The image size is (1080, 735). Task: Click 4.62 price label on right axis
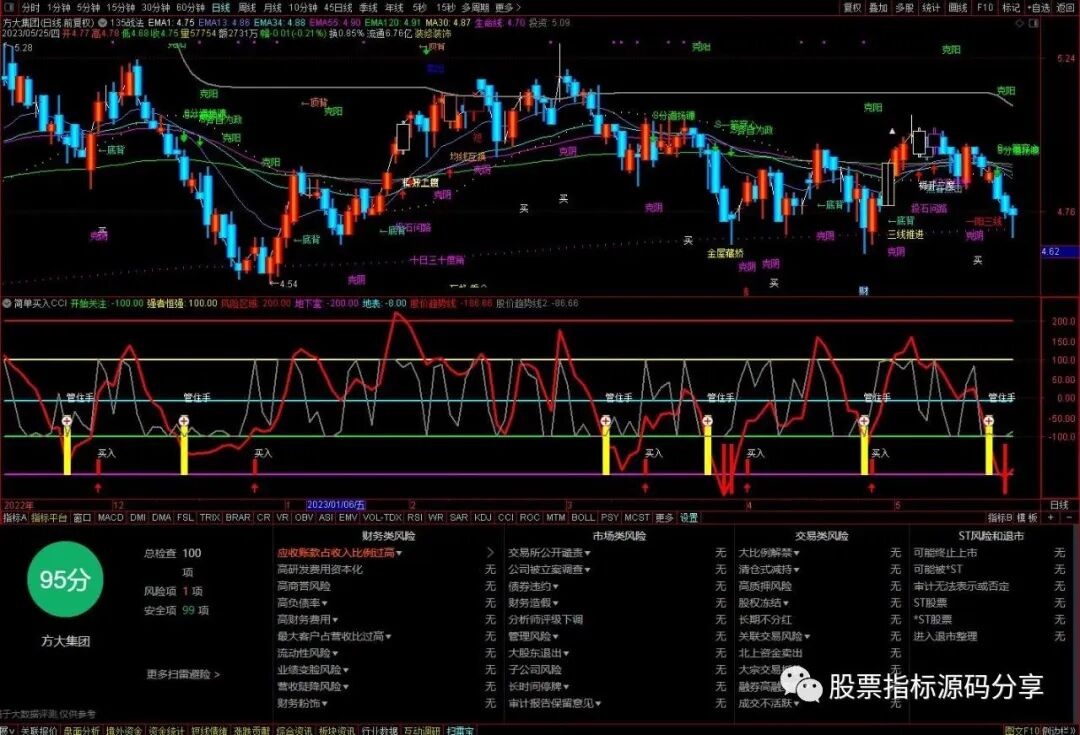tap(1051, 251)
